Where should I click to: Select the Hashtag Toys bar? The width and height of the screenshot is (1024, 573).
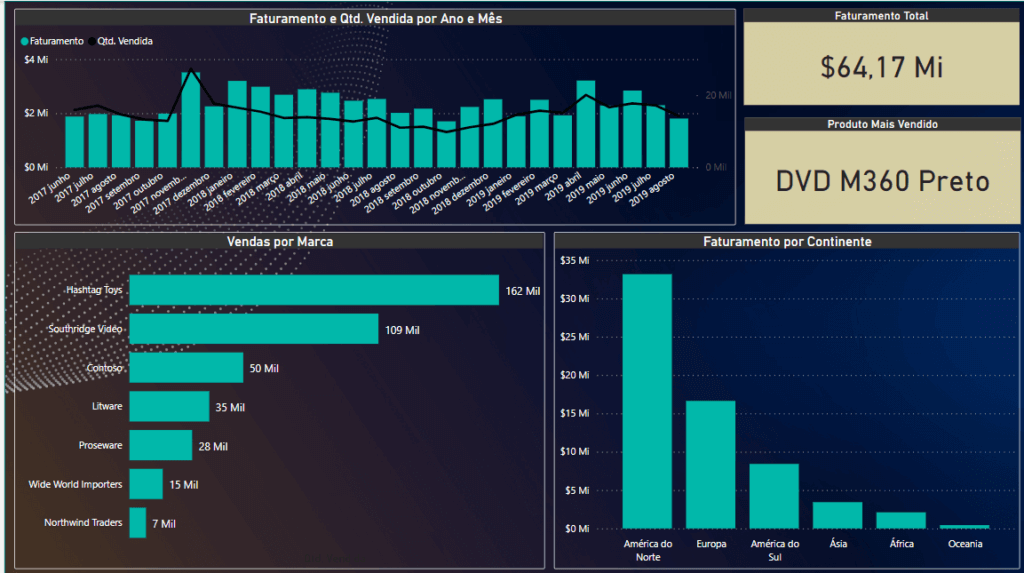click(x=314, y=290)
